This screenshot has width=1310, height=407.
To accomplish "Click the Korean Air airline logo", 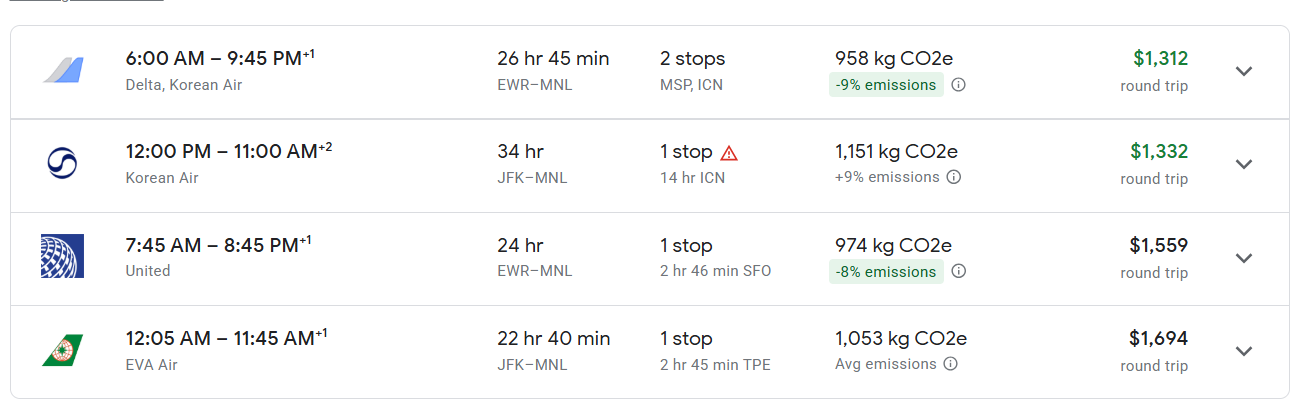I will [x=62, y=163].
